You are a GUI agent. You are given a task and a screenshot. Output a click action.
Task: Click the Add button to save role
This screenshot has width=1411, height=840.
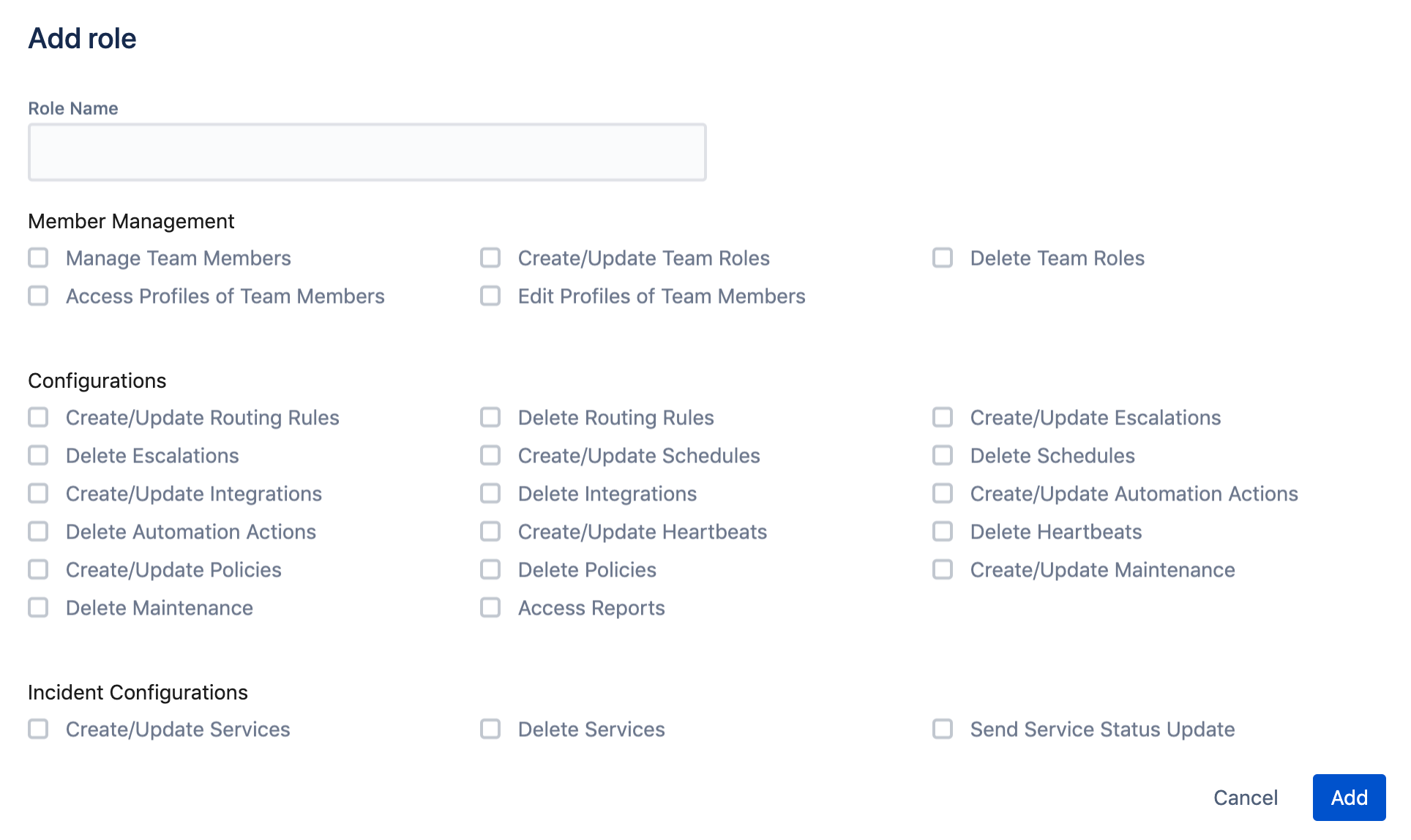tap(1349, 797)
